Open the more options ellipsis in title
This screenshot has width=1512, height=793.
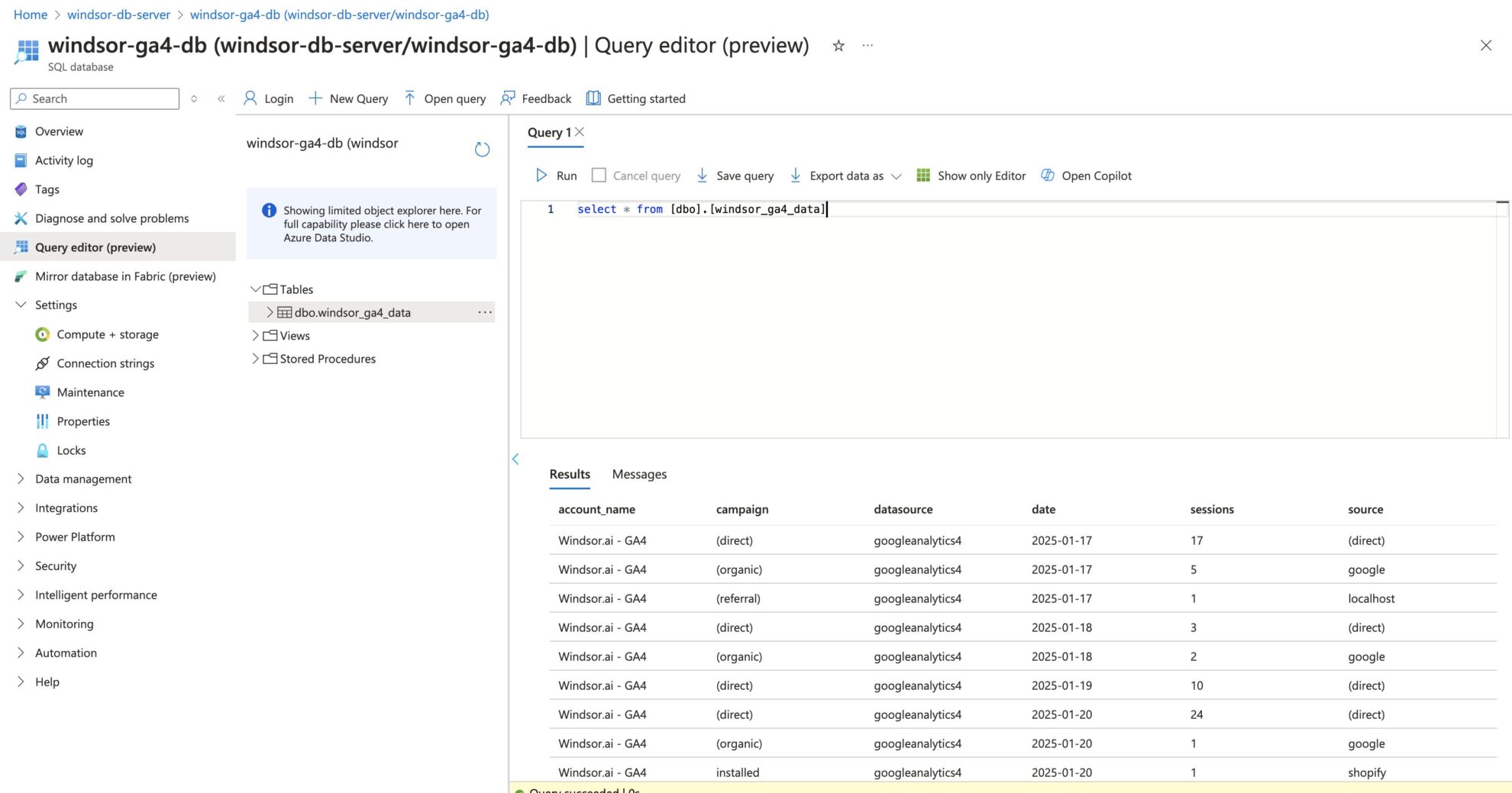click(867, 46)
